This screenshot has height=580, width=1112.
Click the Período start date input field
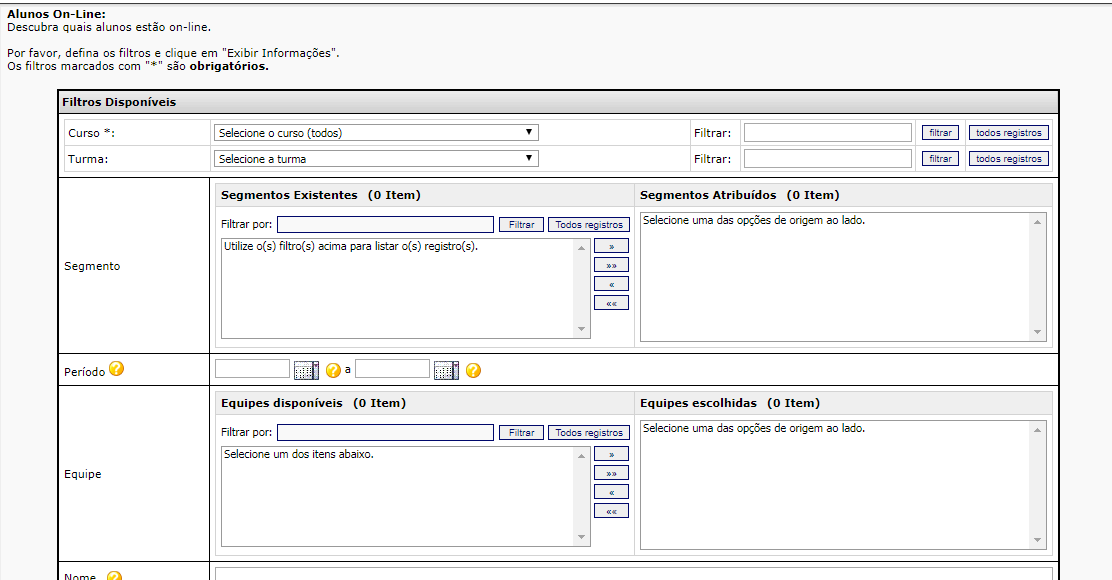click(252, 369)
